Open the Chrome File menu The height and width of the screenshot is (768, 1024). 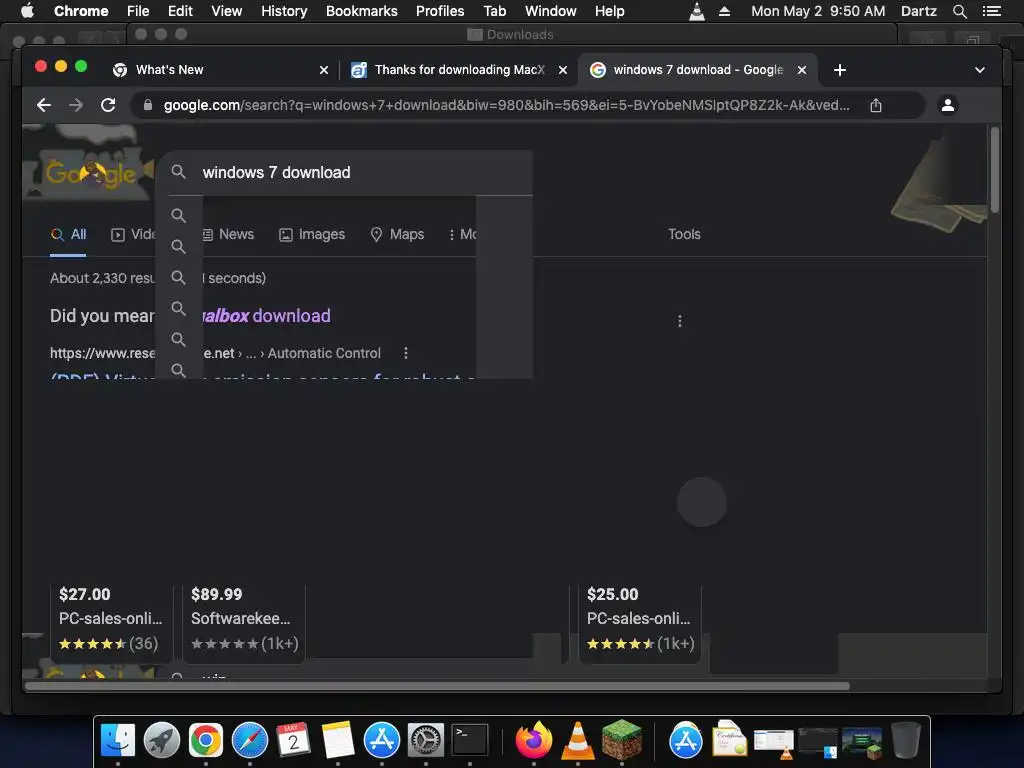pyautogui.click(x=138, y=11)
